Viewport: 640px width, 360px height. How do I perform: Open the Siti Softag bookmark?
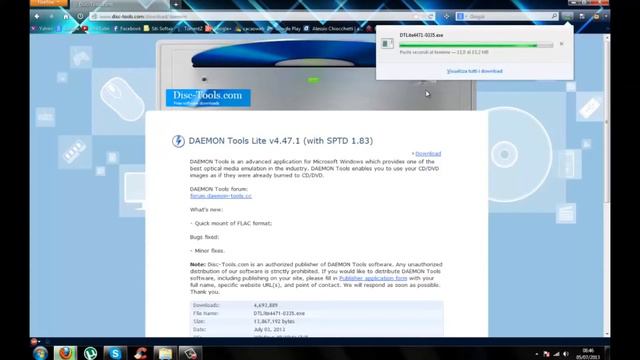(x=159, y=29)
